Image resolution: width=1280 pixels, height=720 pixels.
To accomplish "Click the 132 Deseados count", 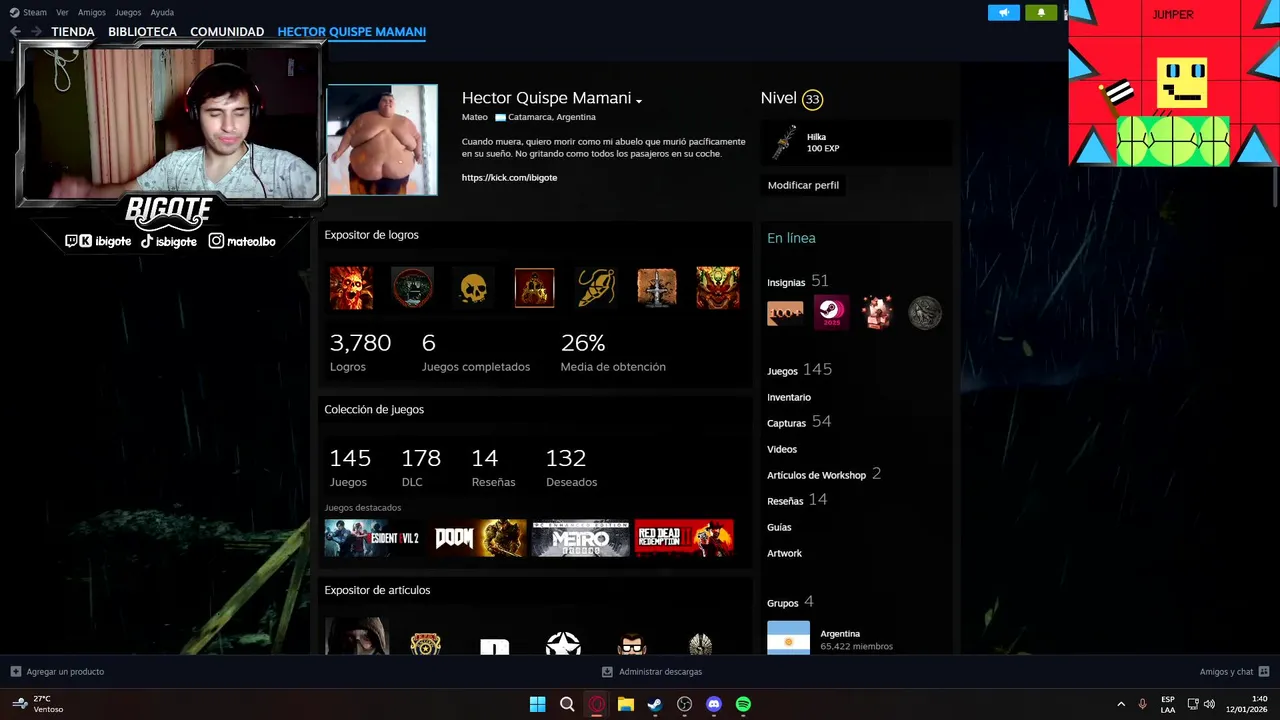I will (x=566, y=458).
